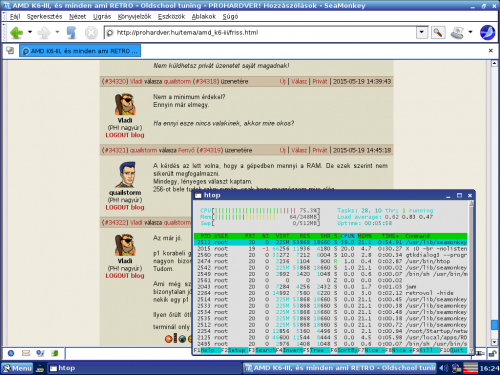Open SeaMonkey Navigator from status bar icon
500x375 pixels.
[11, 353]
